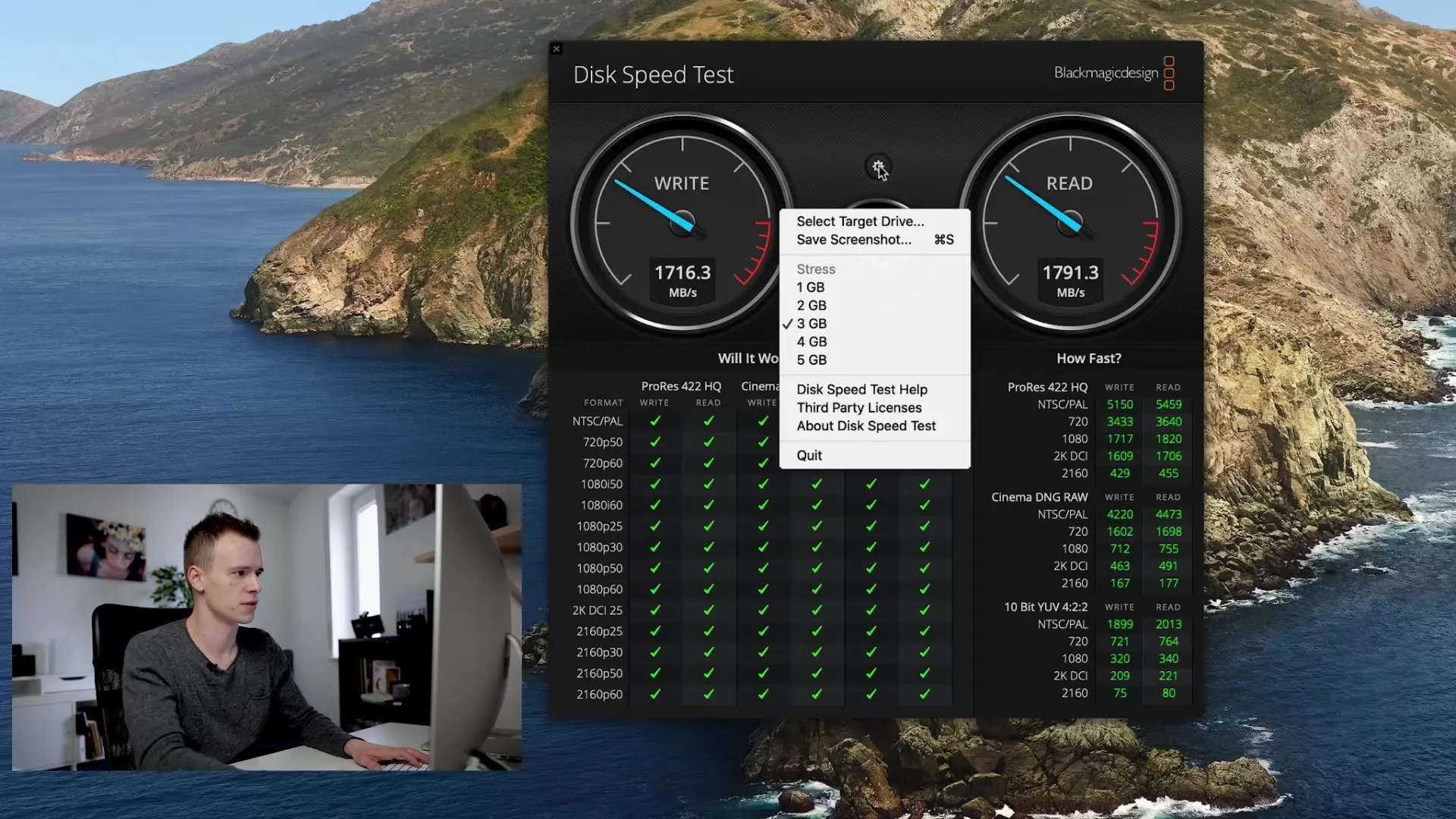
Task: Click the ProRes 422 HQ column header in Will It Work
Action: 681,386
